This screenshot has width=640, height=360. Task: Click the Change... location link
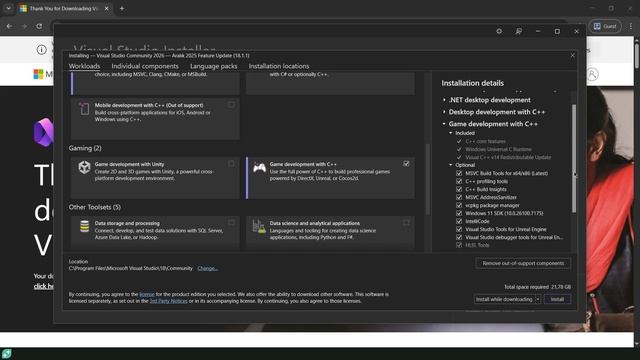pos(207,268)
